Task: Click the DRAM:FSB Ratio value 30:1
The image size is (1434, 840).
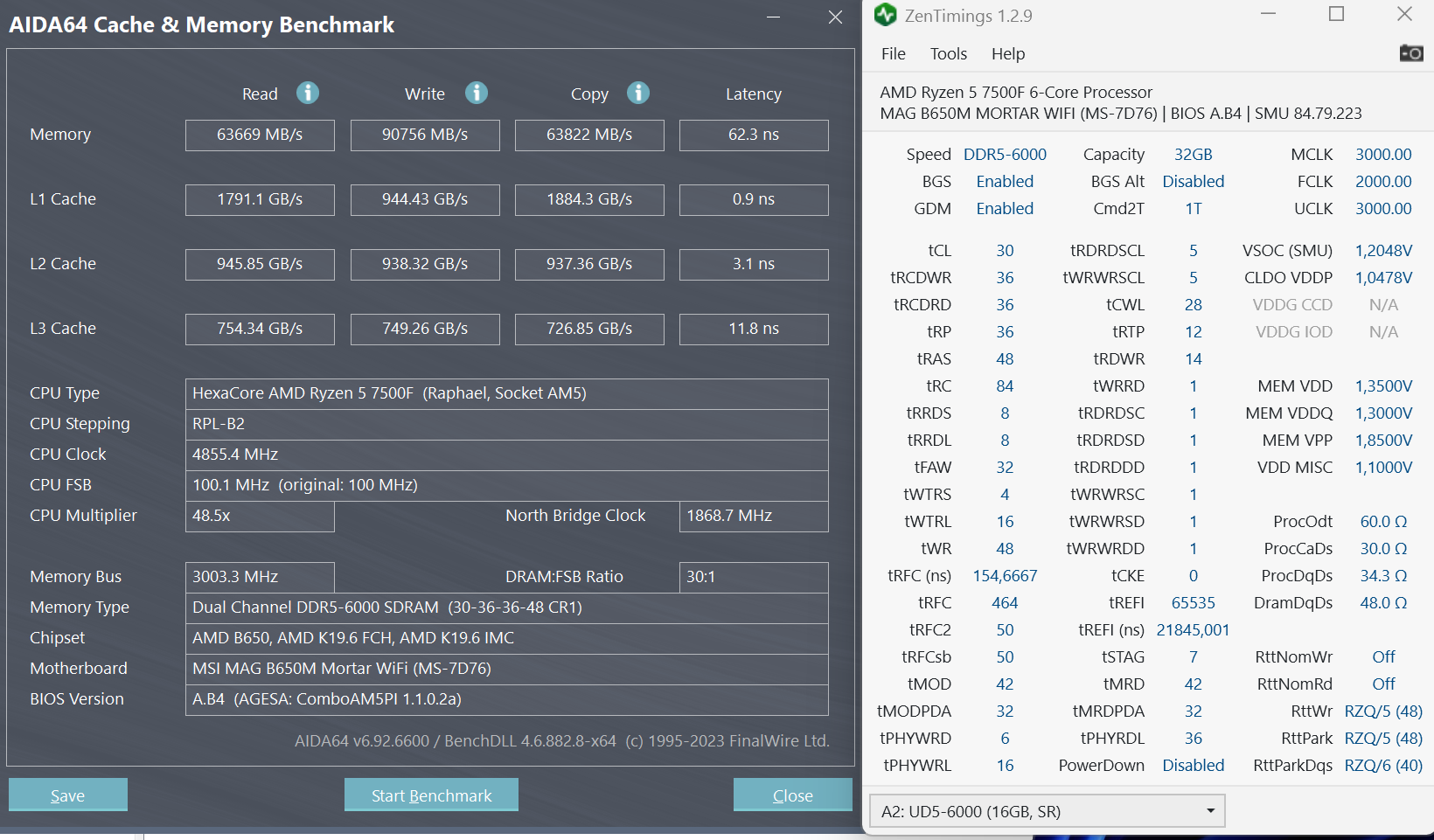Action: pyautogui.click(x=754, y=578)
